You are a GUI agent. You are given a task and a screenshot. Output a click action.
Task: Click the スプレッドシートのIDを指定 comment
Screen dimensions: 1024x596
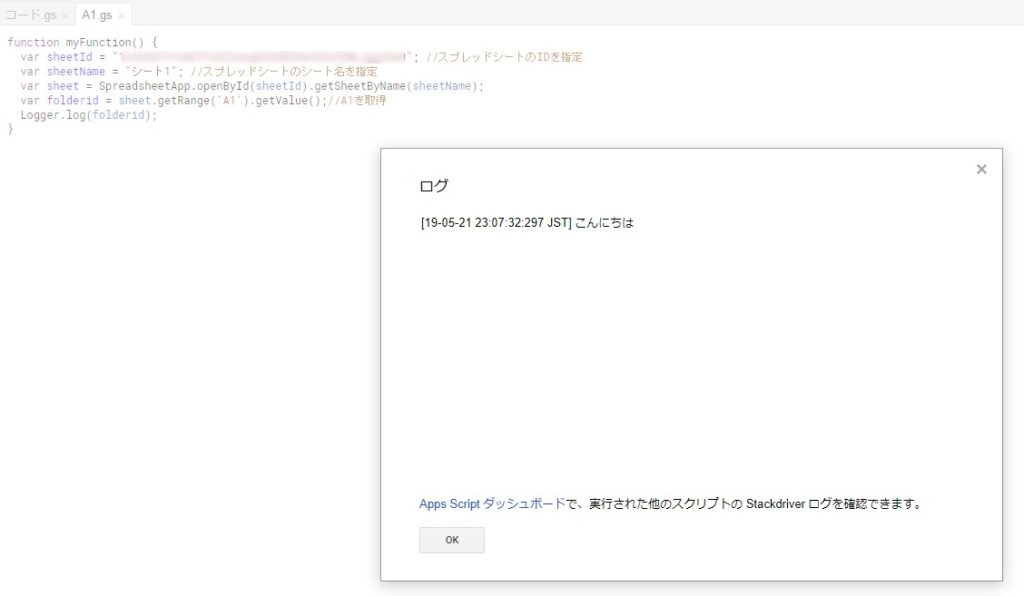coord(510,57)
